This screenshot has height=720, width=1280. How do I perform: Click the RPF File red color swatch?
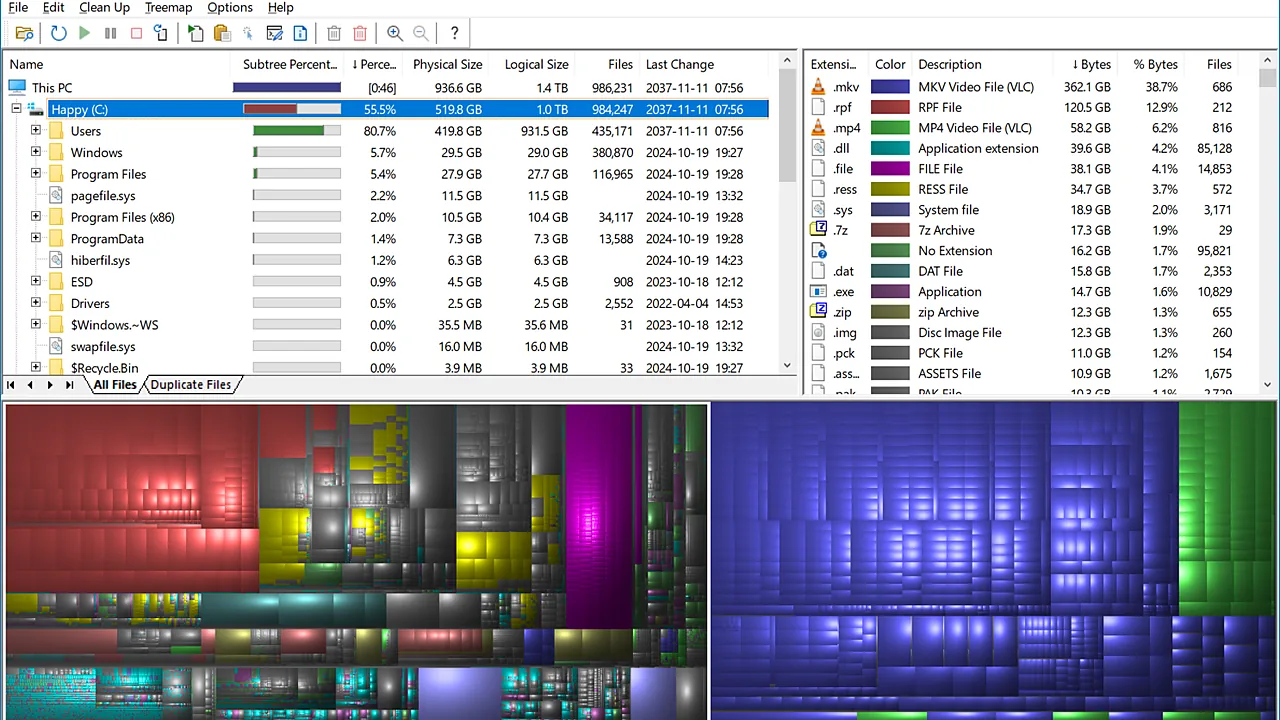click(890, 107)
